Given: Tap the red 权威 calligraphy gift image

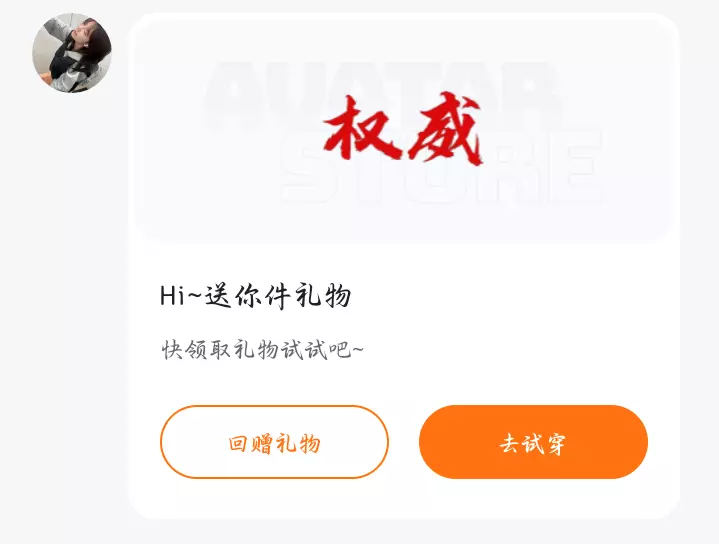Looking at the screenshot, I should [x=403, y=129].
